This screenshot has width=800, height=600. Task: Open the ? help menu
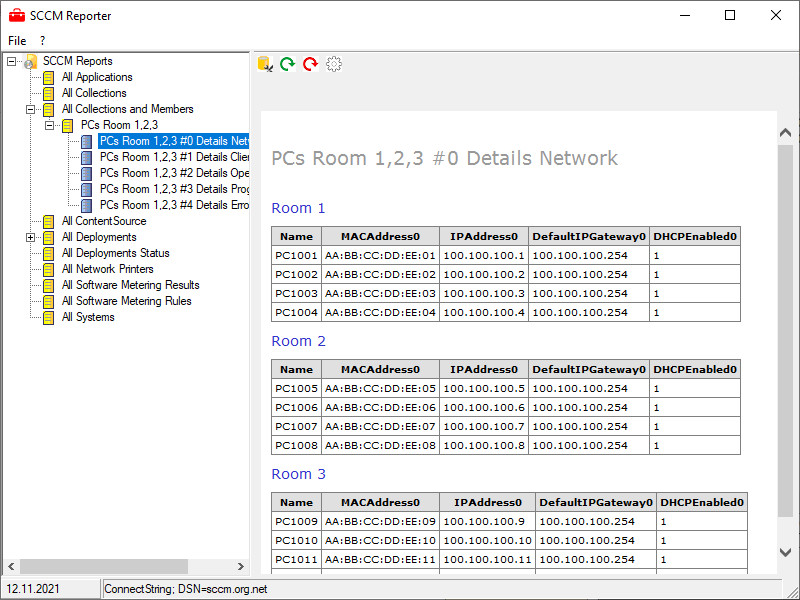[42, 40]
